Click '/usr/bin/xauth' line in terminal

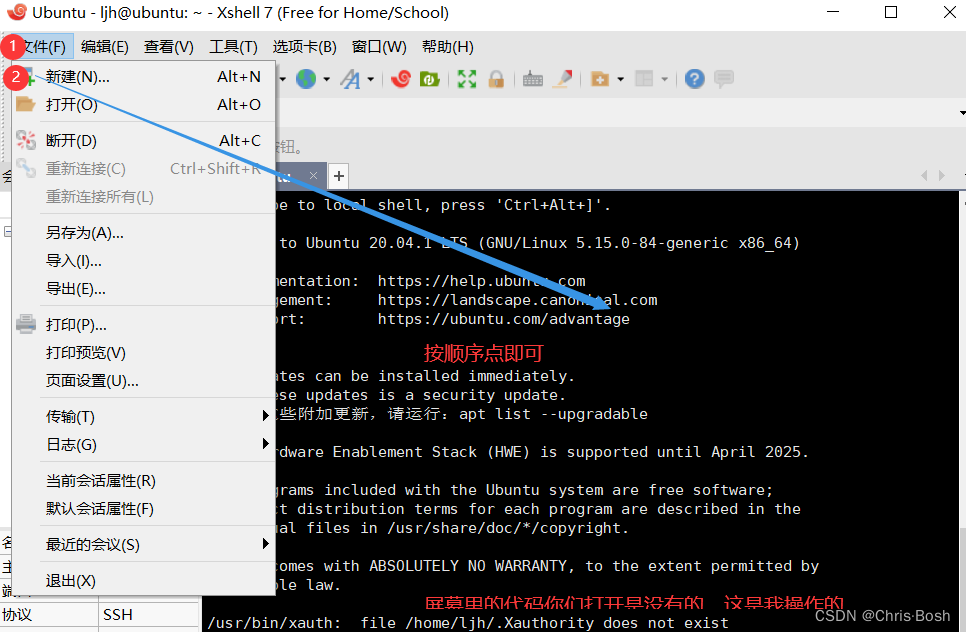point(468,623)
